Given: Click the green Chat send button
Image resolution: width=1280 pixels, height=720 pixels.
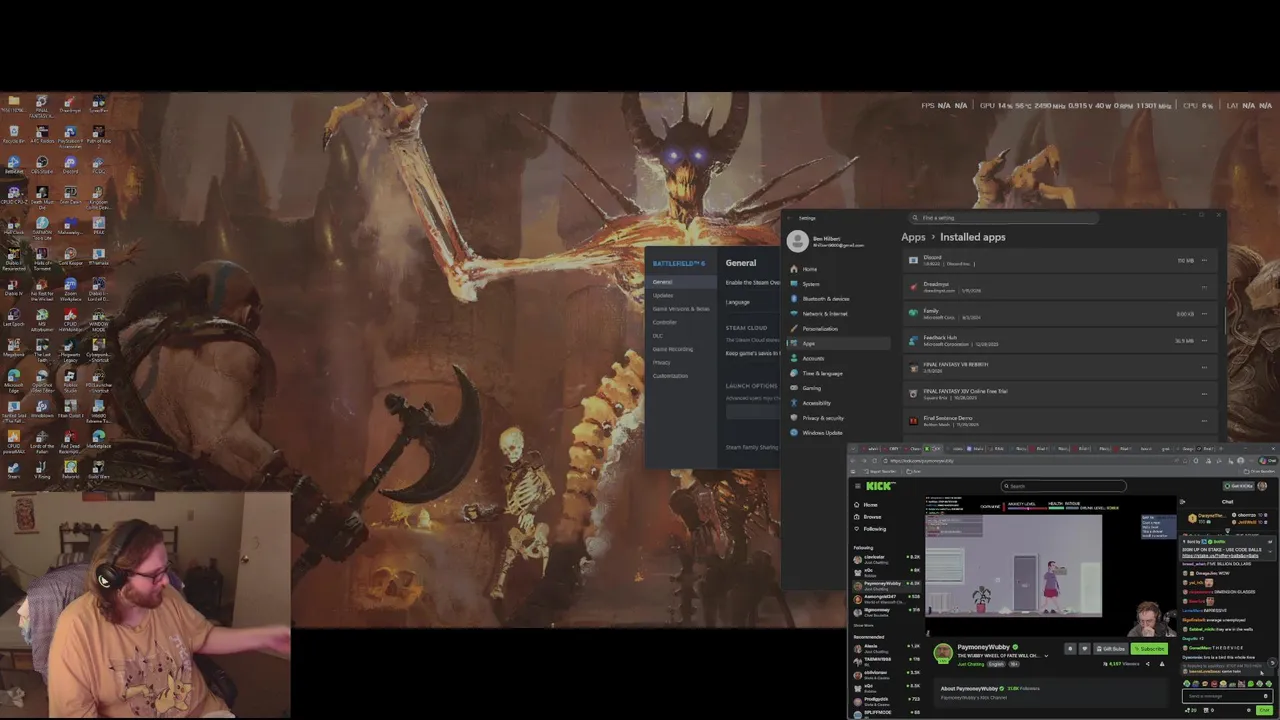Looking at the screenshot, I should click(1264, 710).
